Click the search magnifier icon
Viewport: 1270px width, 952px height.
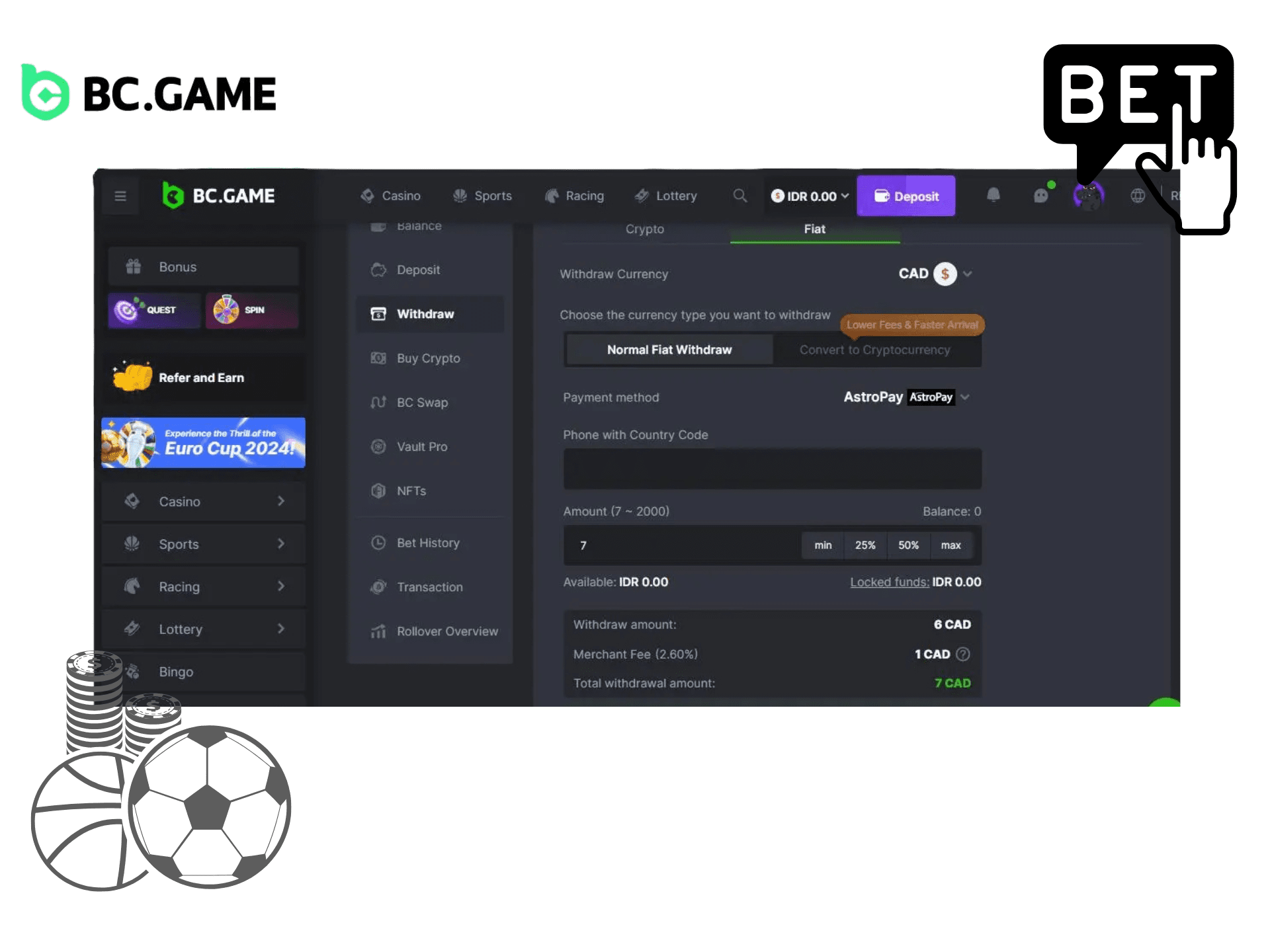tap(740, 196)
